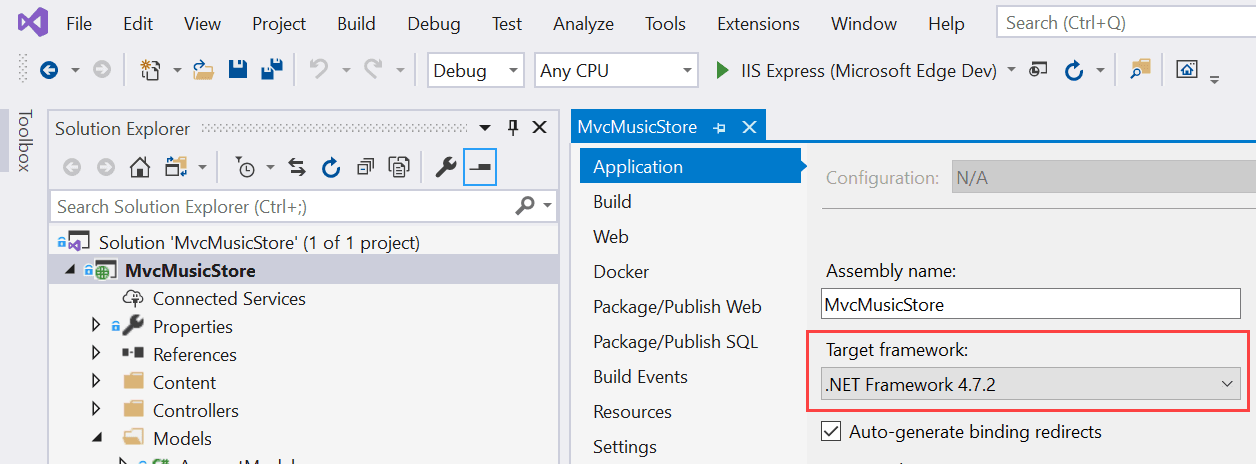Start IIS Express with green play button

click(722, 70)
